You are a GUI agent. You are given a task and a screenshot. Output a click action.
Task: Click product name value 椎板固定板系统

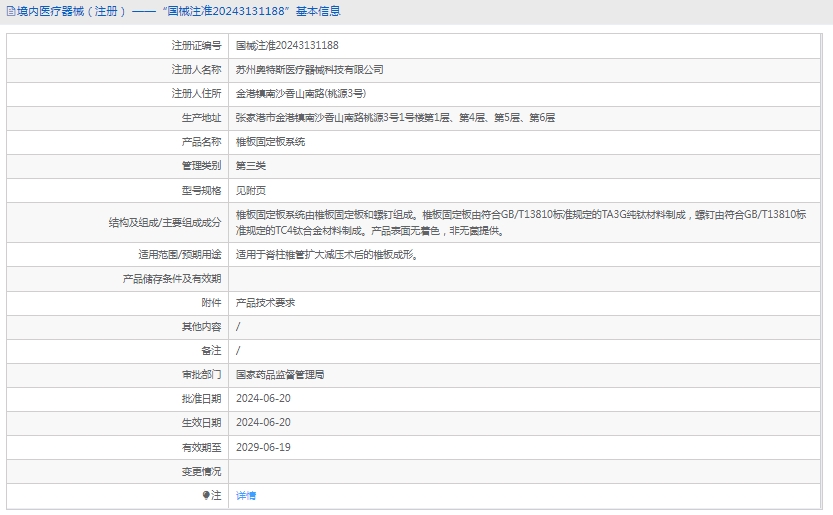click(x=270, y=142)
